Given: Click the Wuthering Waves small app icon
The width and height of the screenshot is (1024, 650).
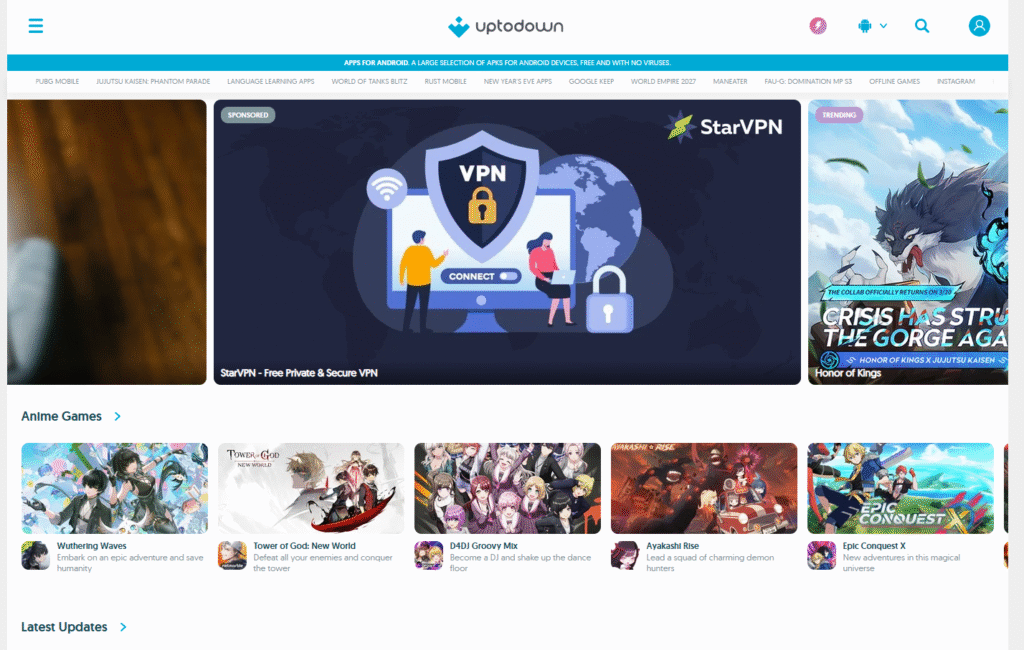Looking at the screenshot, I should [x=36, y=555].
